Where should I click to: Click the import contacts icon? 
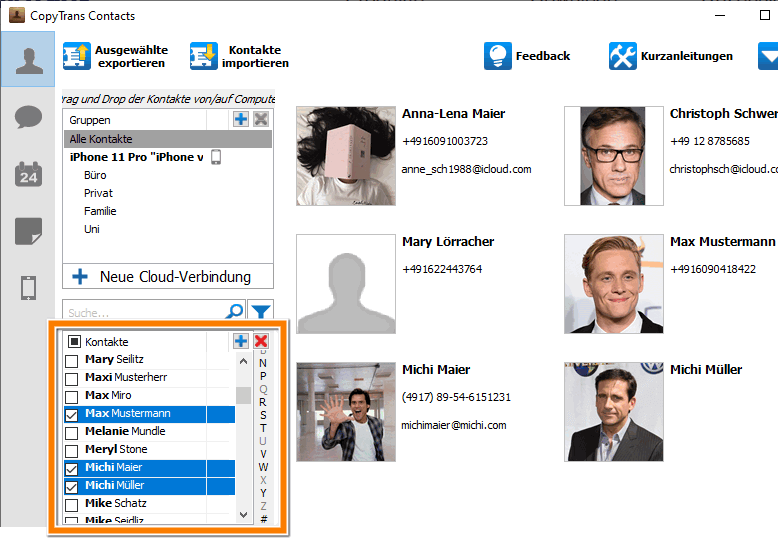coord(203,56)
